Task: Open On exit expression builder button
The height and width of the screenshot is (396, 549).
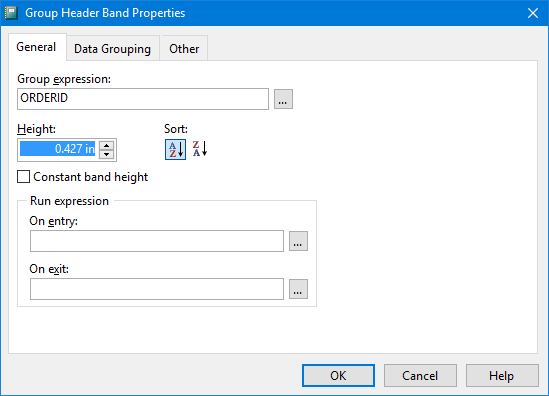Action: click(298, 289)
